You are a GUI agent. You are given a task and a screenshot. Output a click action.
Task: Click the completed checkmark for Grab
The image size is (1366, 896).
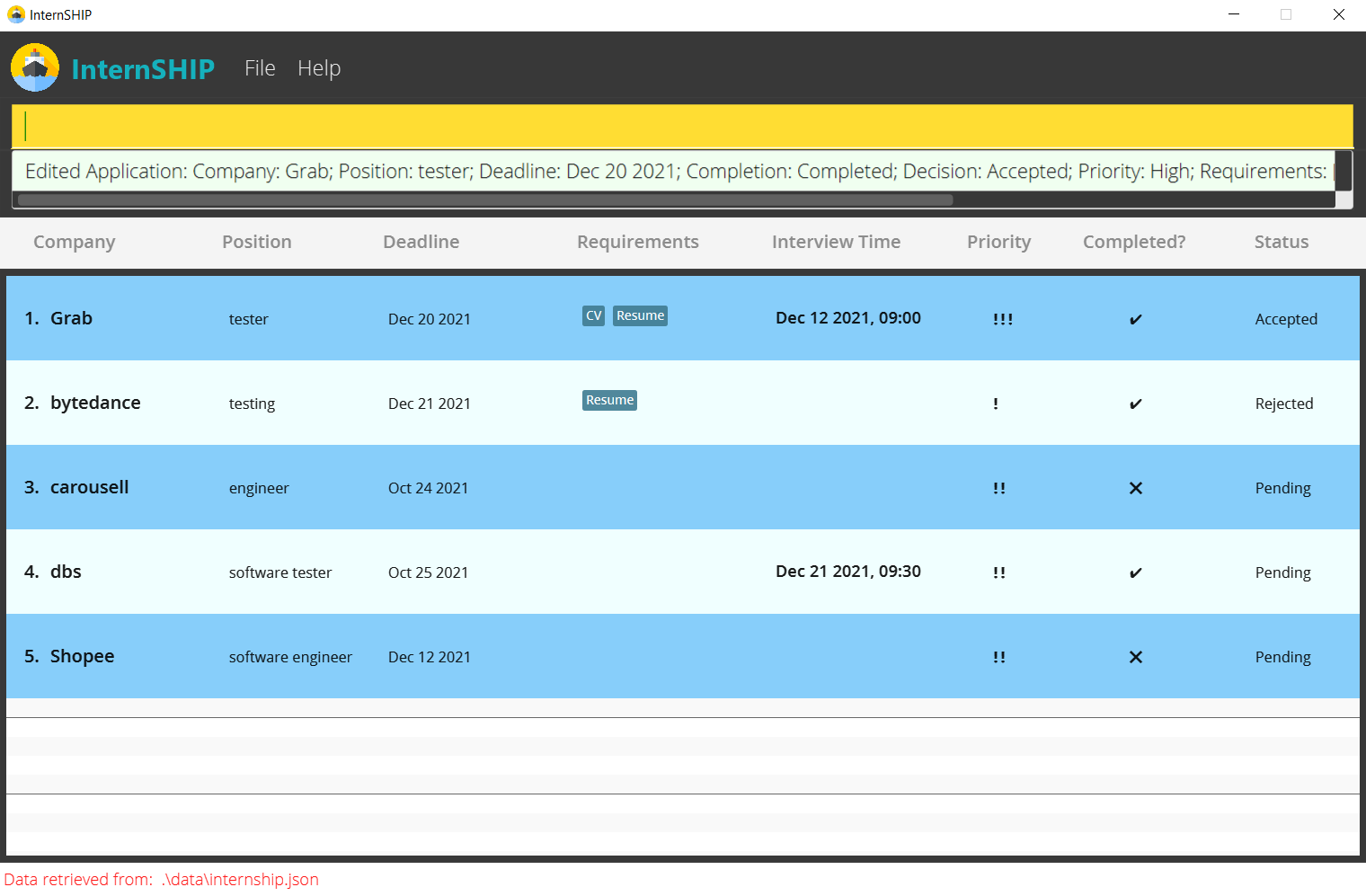[1136, 319]
